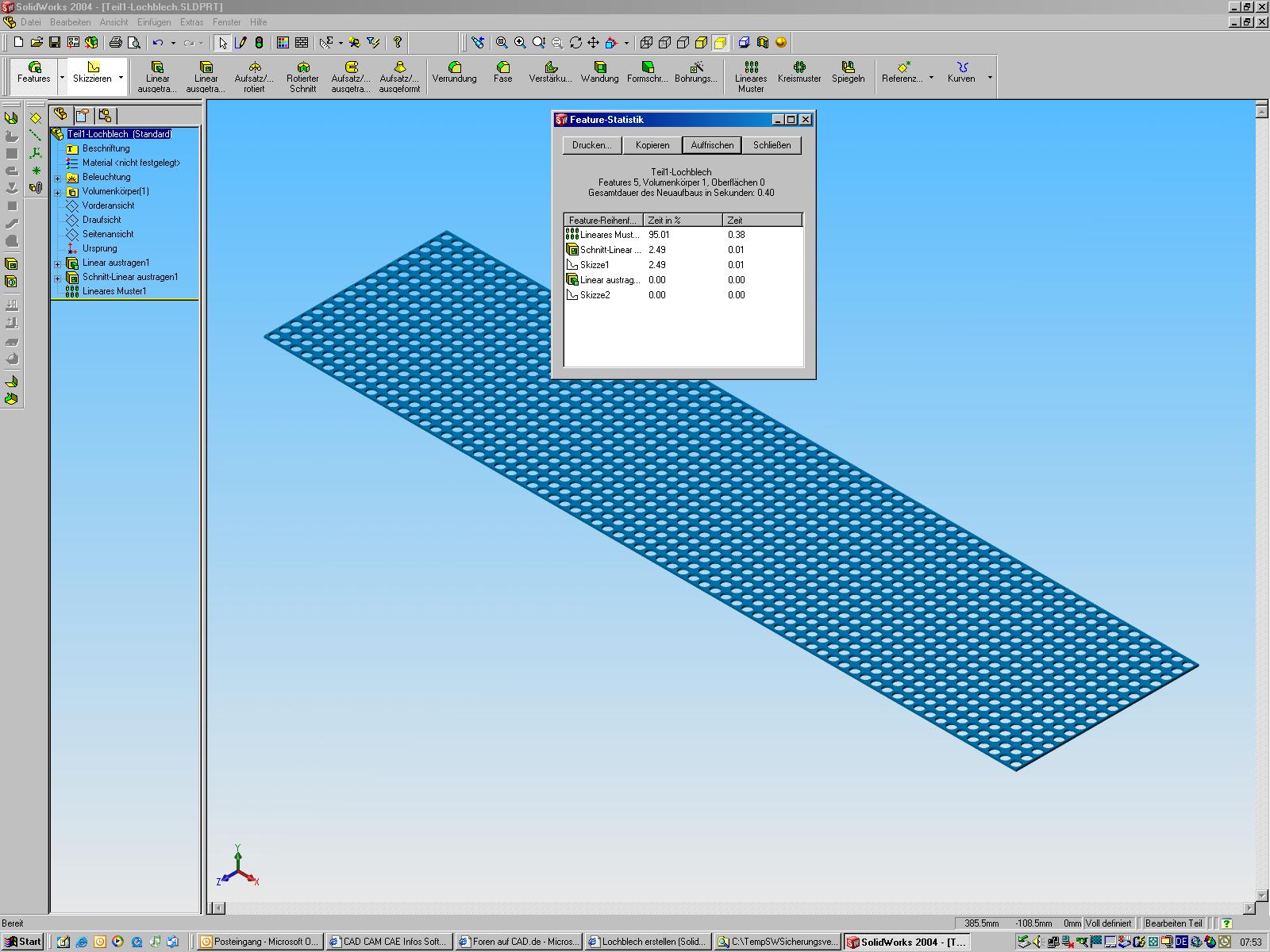Expand the Beleuchtung tree node
The width and height of the screenshot is (1270, 952).
coord(58,178)
